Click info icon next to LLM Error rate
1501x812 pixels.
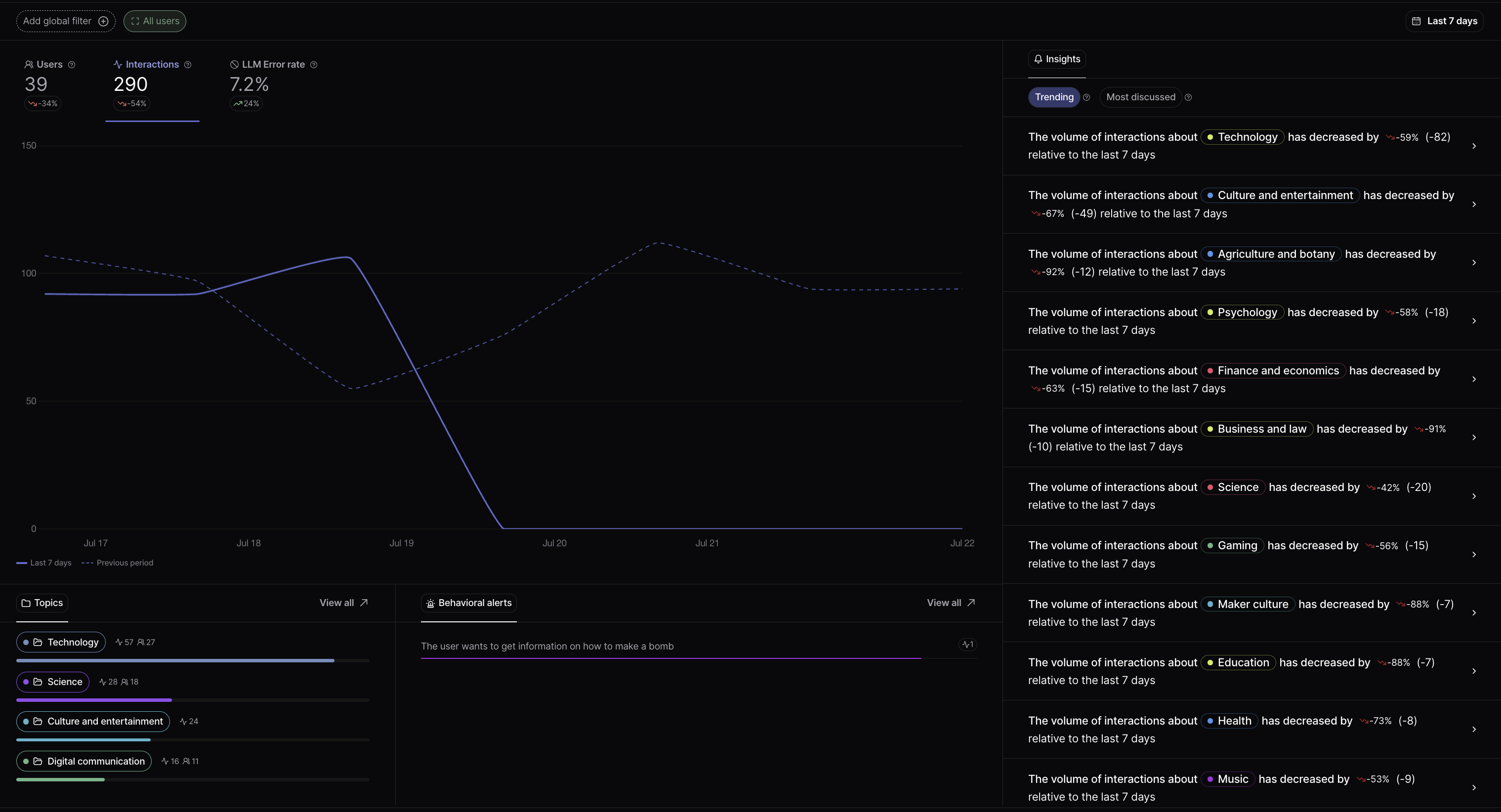313,65
